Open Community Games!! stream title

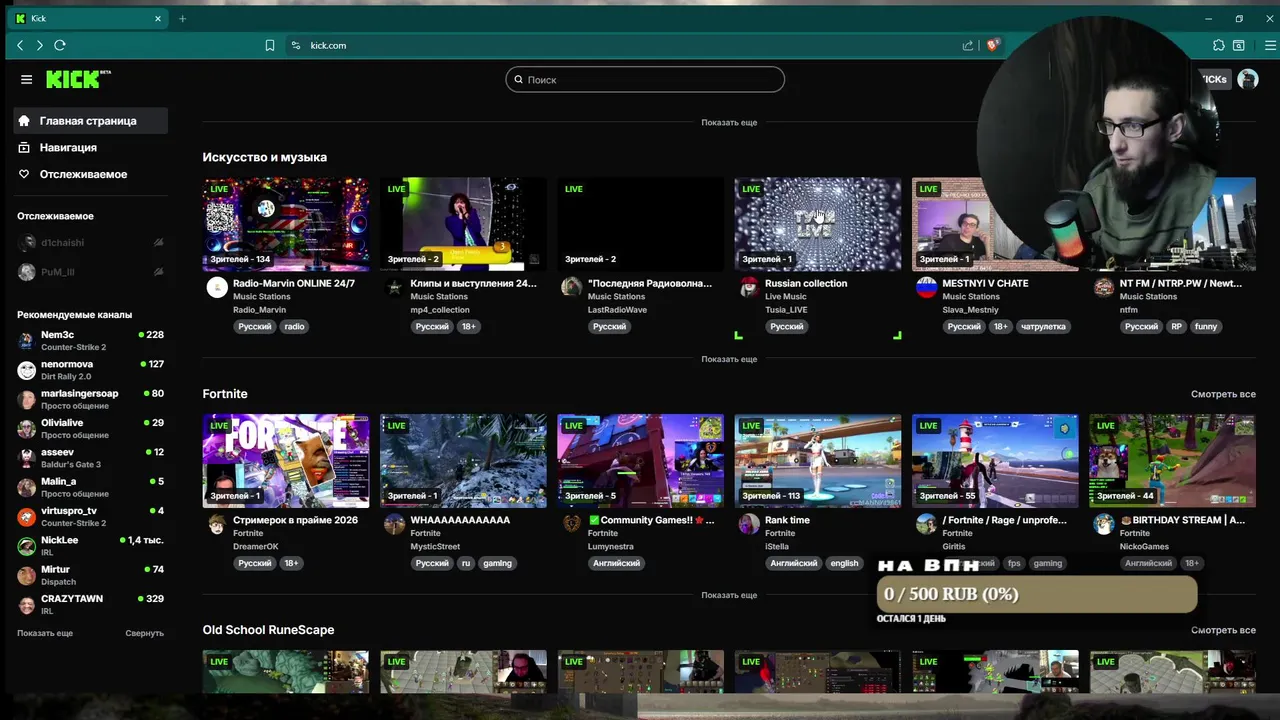tap(651, 520)
